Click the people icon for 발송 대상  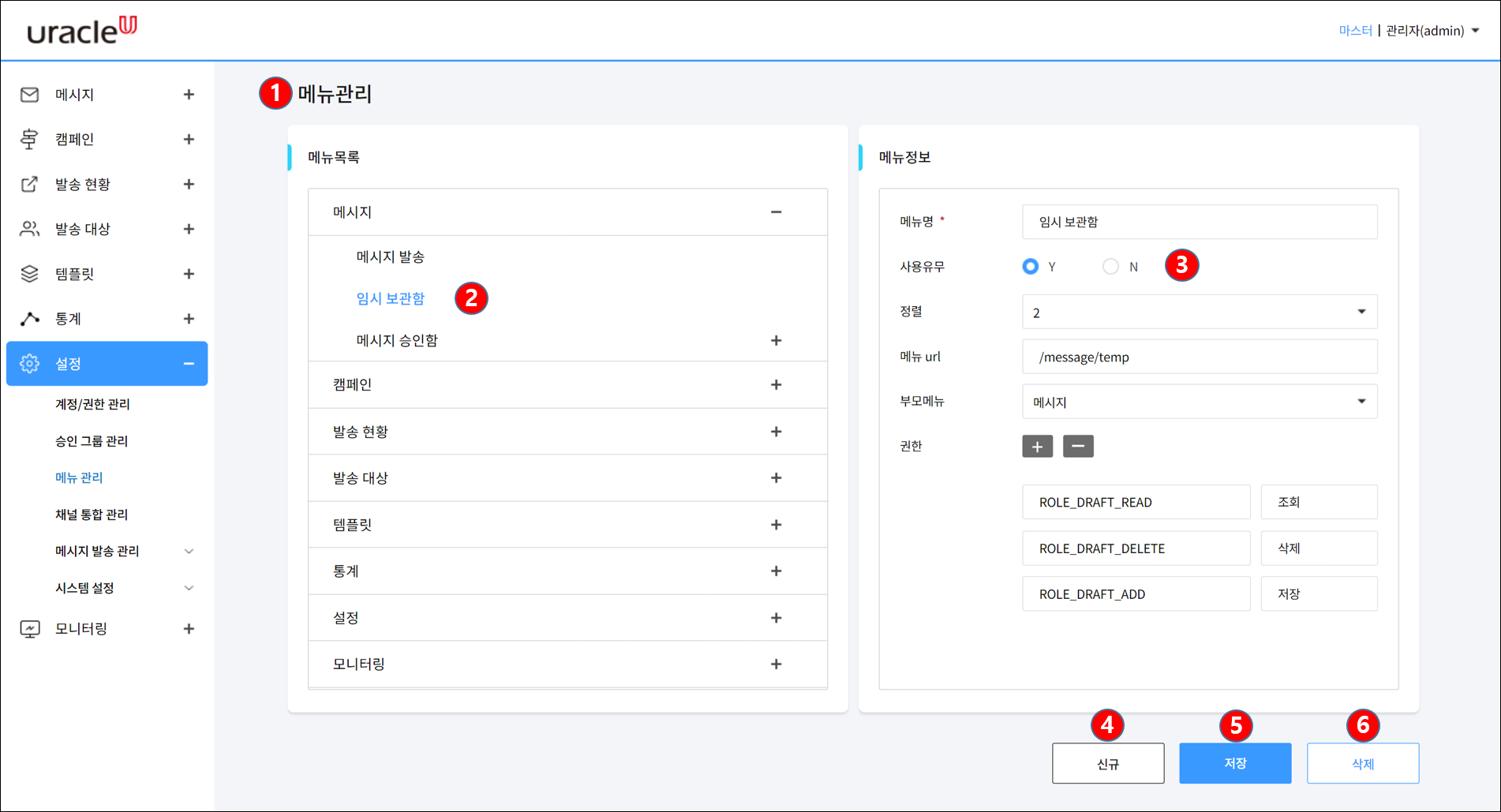[29, 229]
